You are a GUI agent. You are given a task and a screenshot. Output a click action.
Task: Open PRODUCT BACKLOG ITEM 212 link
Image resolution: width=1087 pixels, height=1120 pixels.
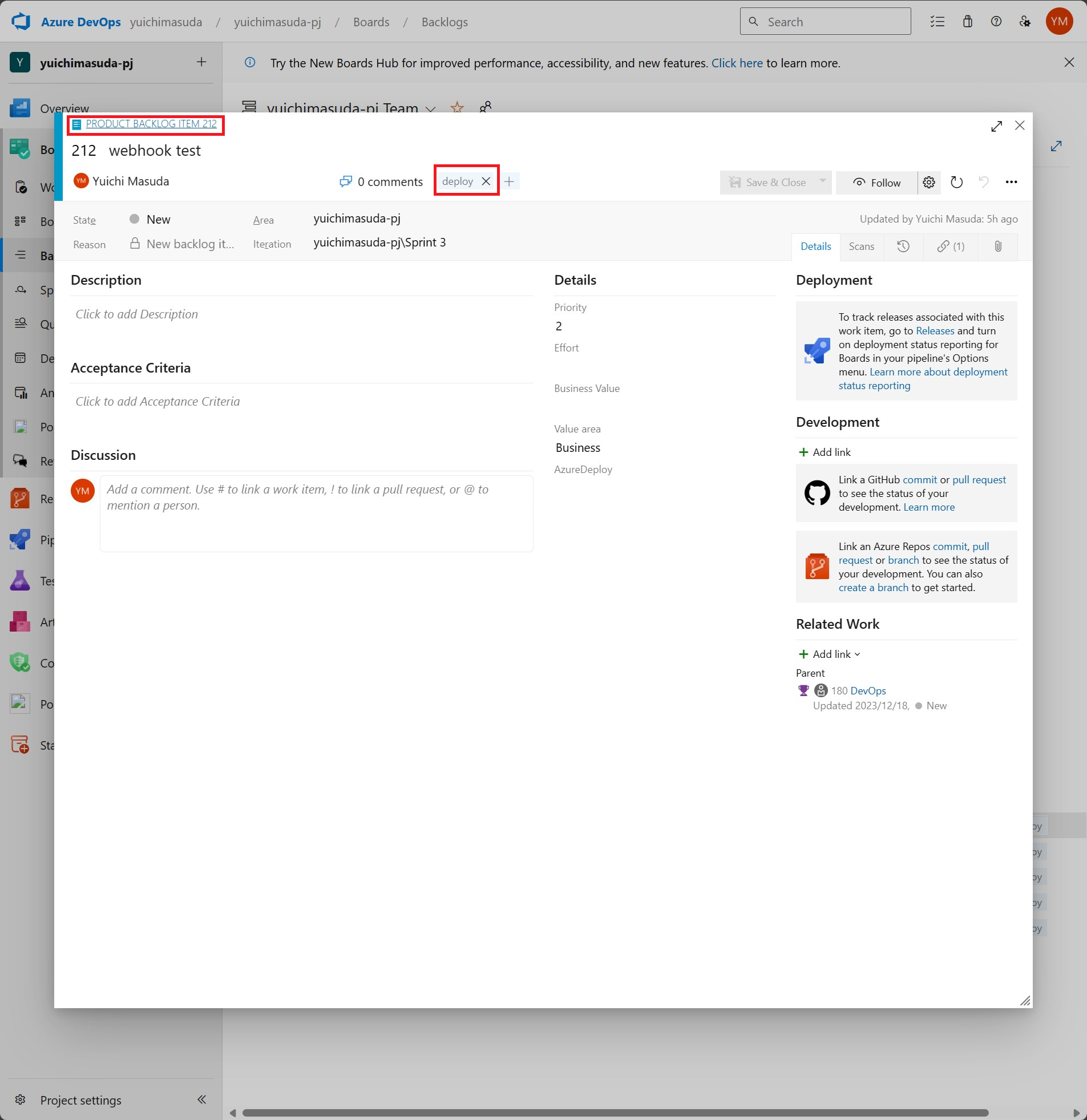click(151, 123)
